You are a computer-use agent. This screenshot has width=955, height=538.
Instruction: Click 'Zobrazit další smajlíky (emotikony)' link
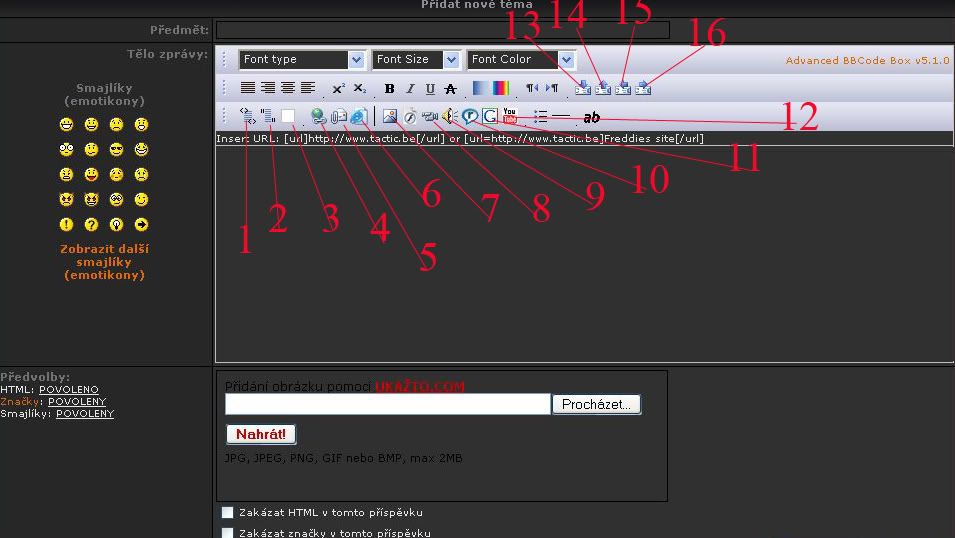point(104,262)
